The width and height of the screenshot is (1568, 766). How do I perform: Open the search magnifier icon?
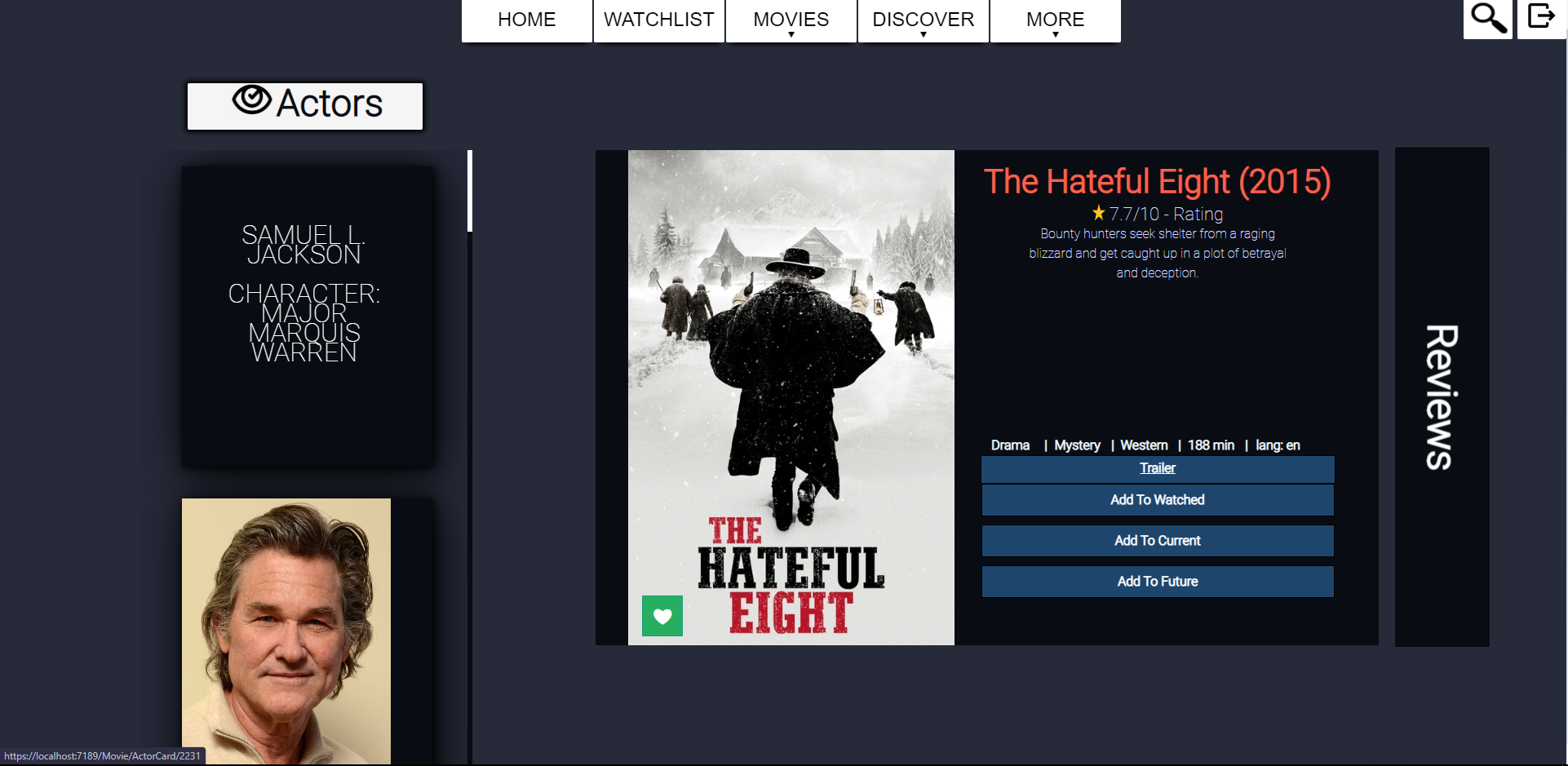click(x=1488, y=18)
